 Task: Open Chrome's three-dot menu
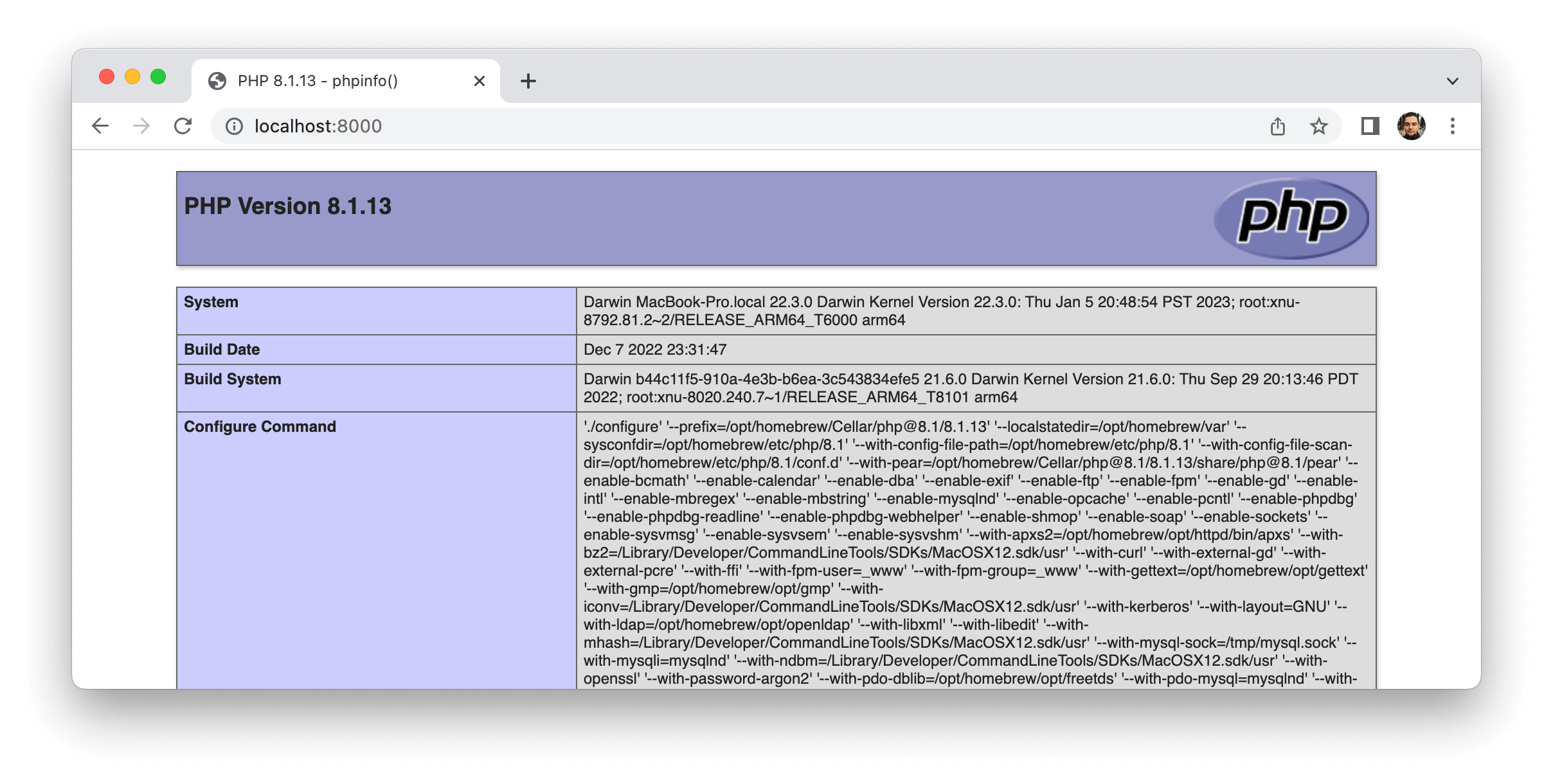click(x=1453, y=126)
